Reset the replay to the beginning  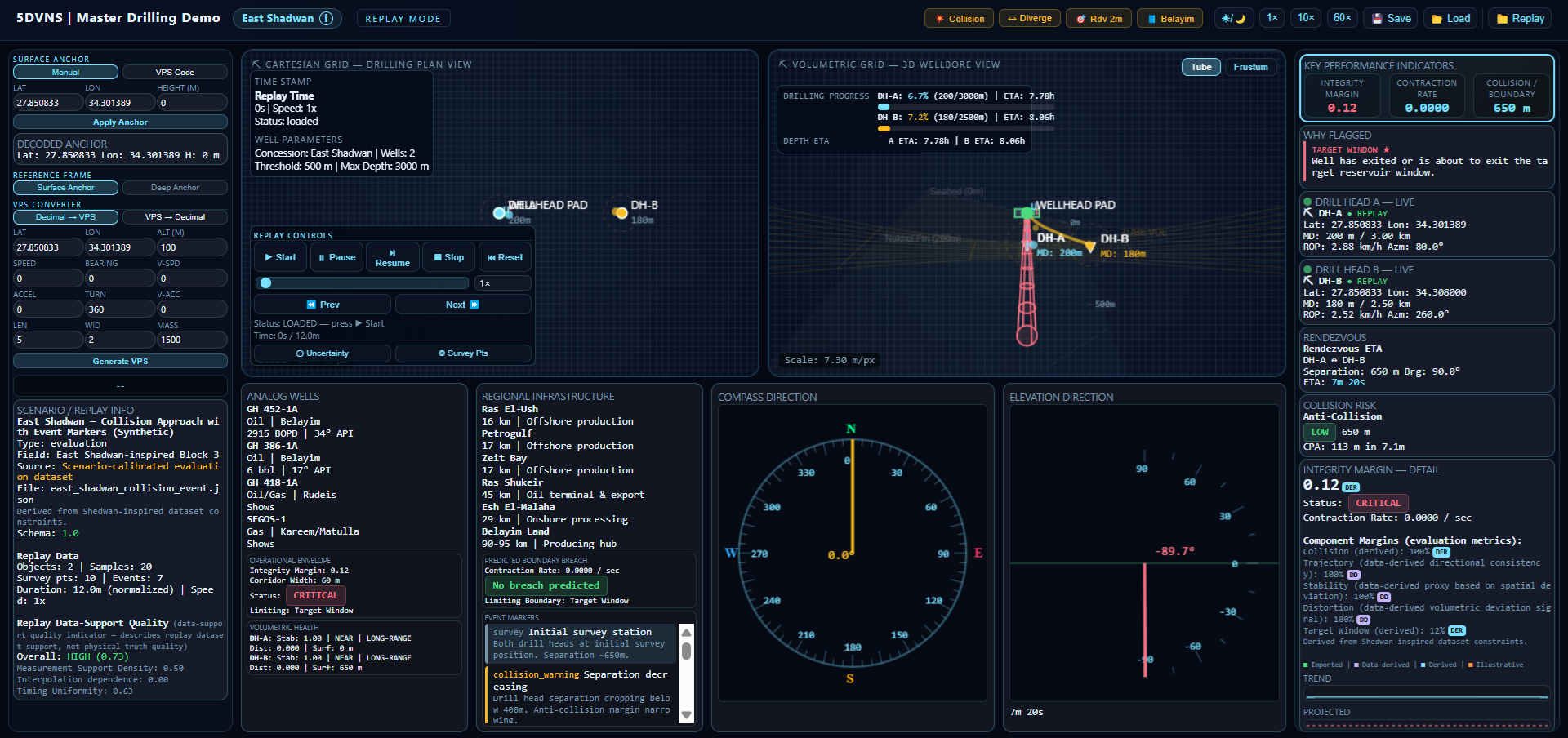pos(506,257)
